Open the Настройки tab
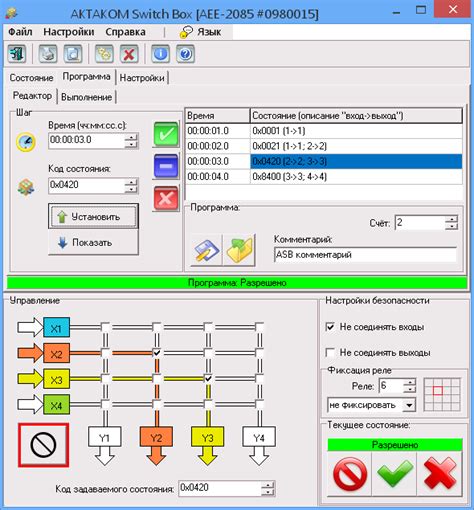This screenshot has width=474, height=510. click(142, 78)
